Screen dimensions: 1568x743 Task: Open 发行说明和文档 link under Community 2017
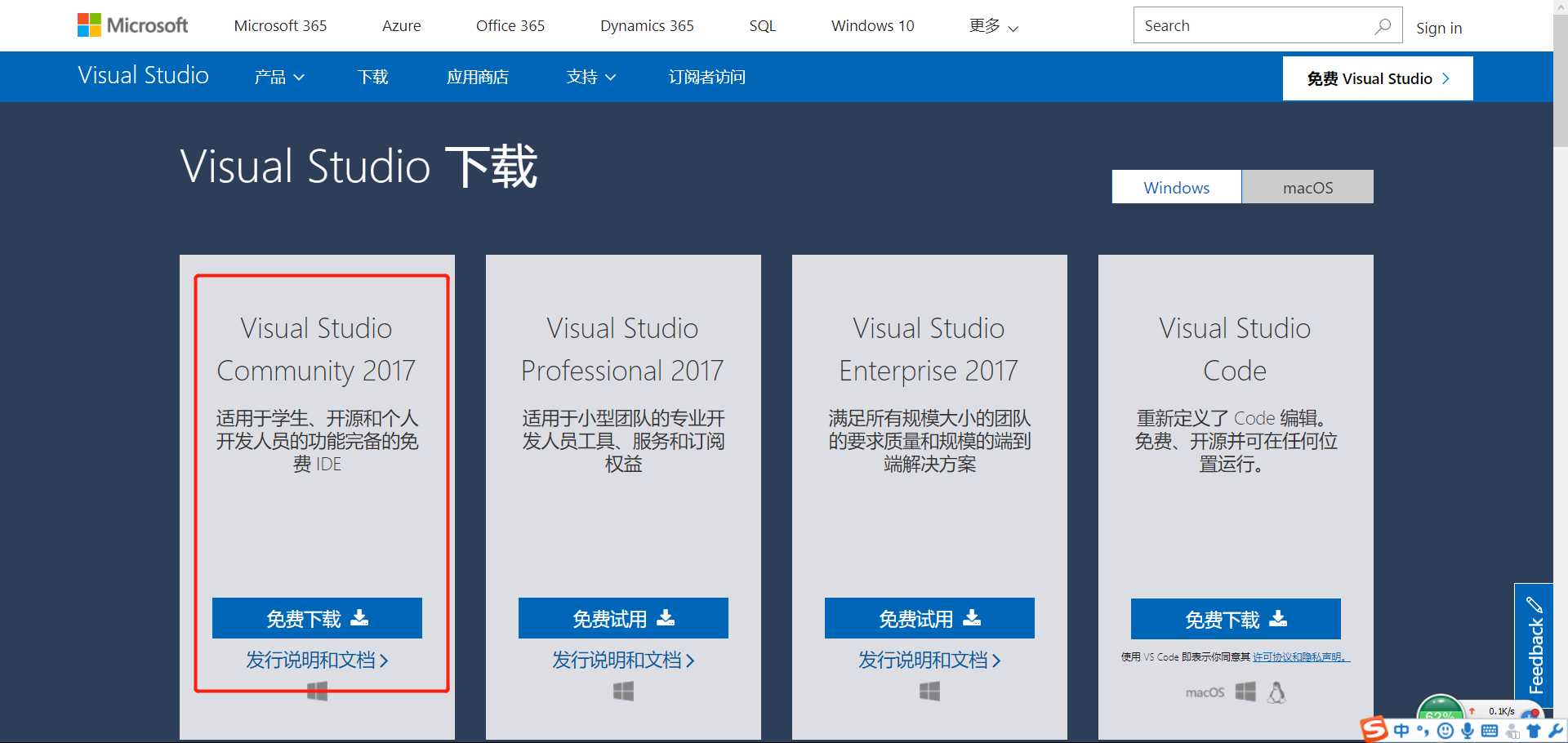317,660
